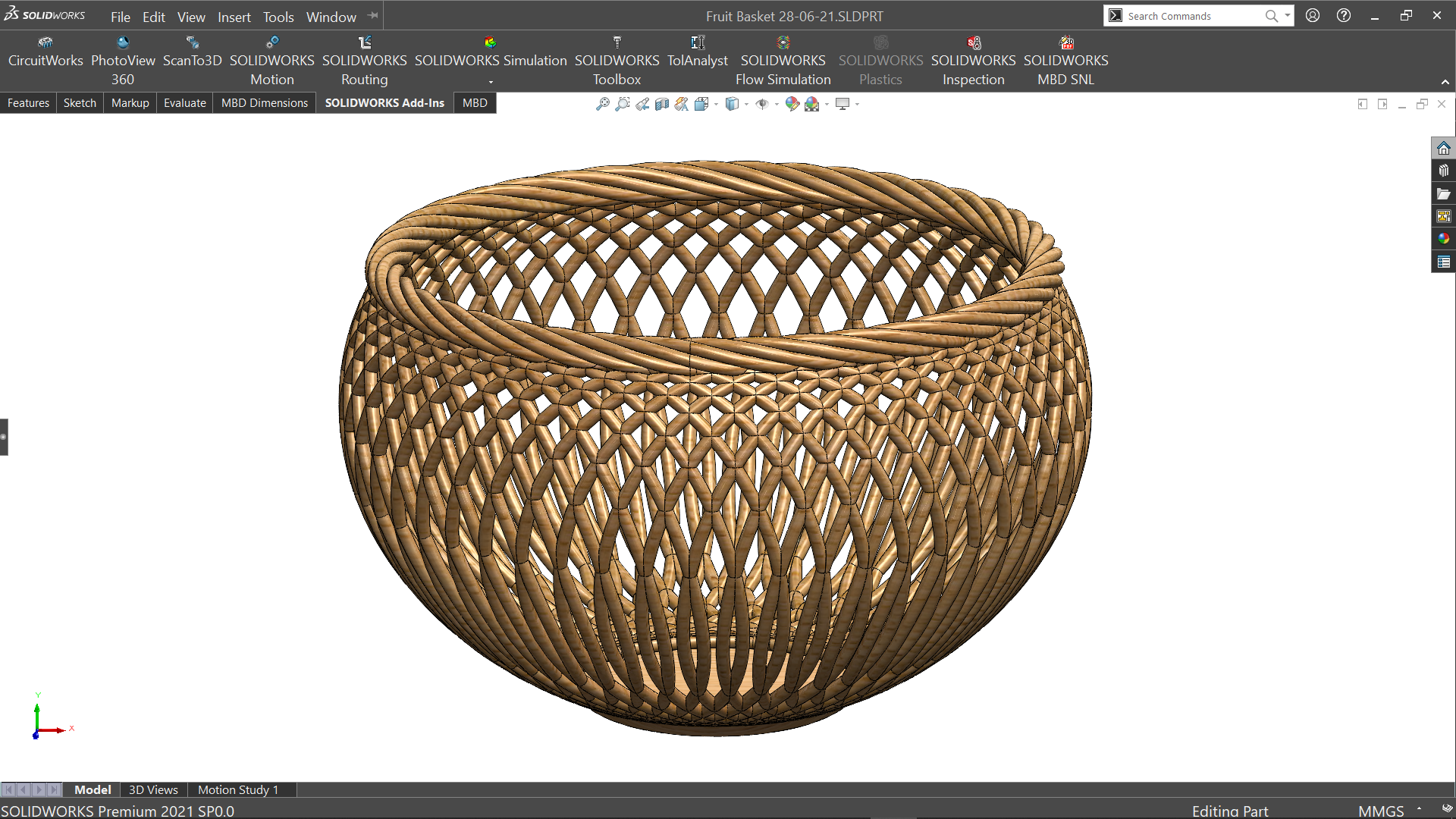Toggle PhotoView 360 add-in

(x=123, y=61)
